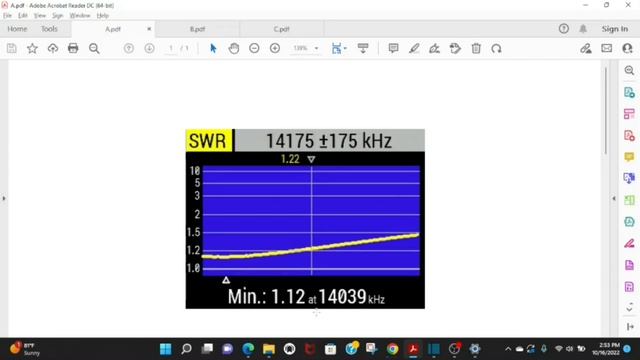This screenshot has width=640, height=360.
Task: Click the delete trash icon
Action: coord(476,48)
